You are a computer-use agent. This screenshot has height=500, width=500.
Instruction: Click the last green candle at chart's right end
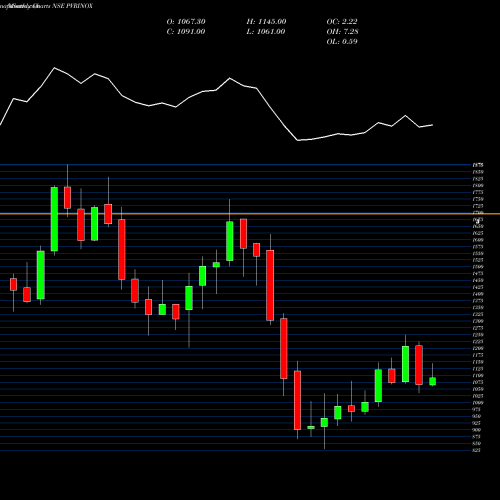point(433,381)
